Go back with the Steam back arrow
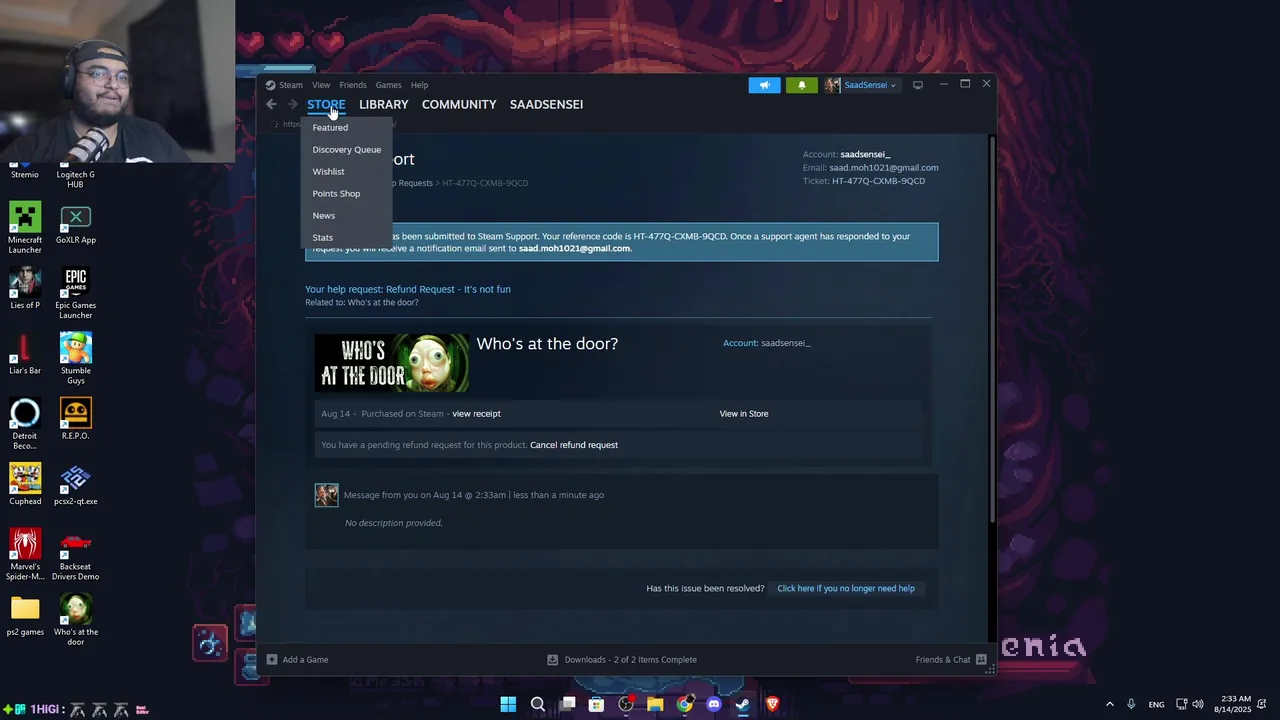The image size is (1280, 720). (x=271, y=104)
